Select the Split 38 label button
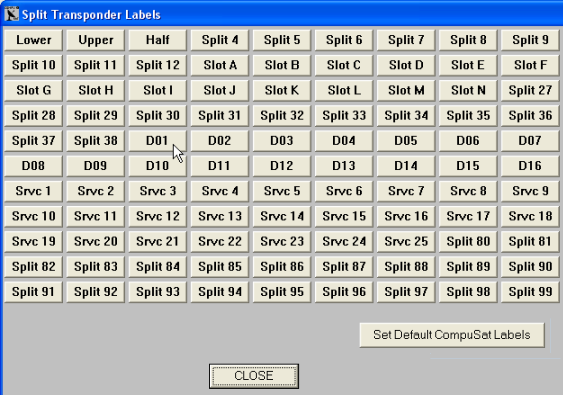The width and height of the screenshot is (563, 395). pos(96,140)
